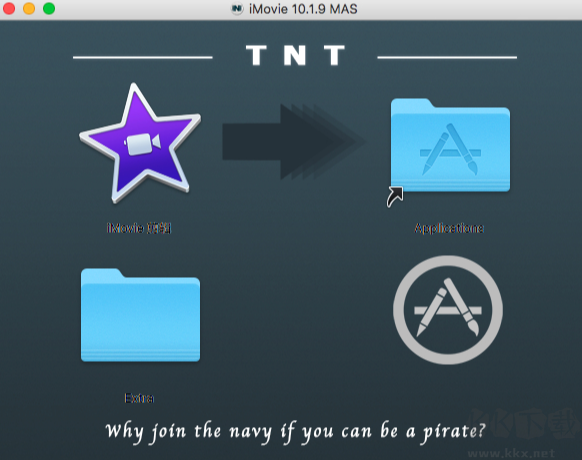Click the www.kkx.net watermark link

pyautogui.click(x=511, y=453)
